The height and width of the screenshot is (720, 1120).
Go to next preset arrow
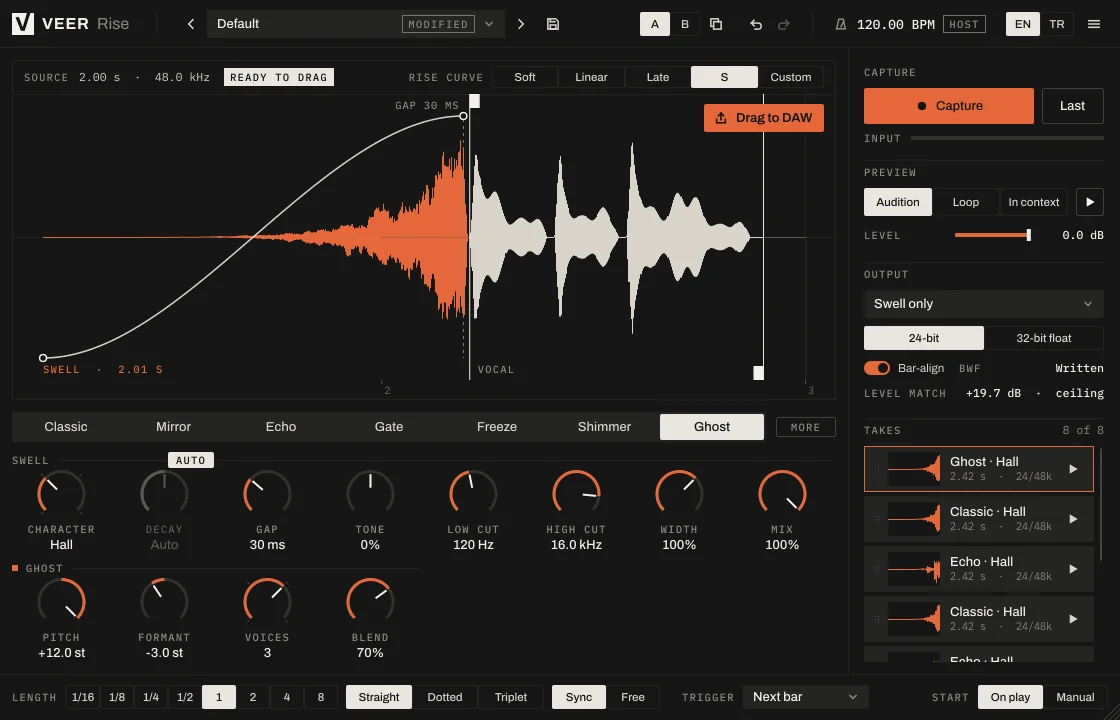point(521,24)
